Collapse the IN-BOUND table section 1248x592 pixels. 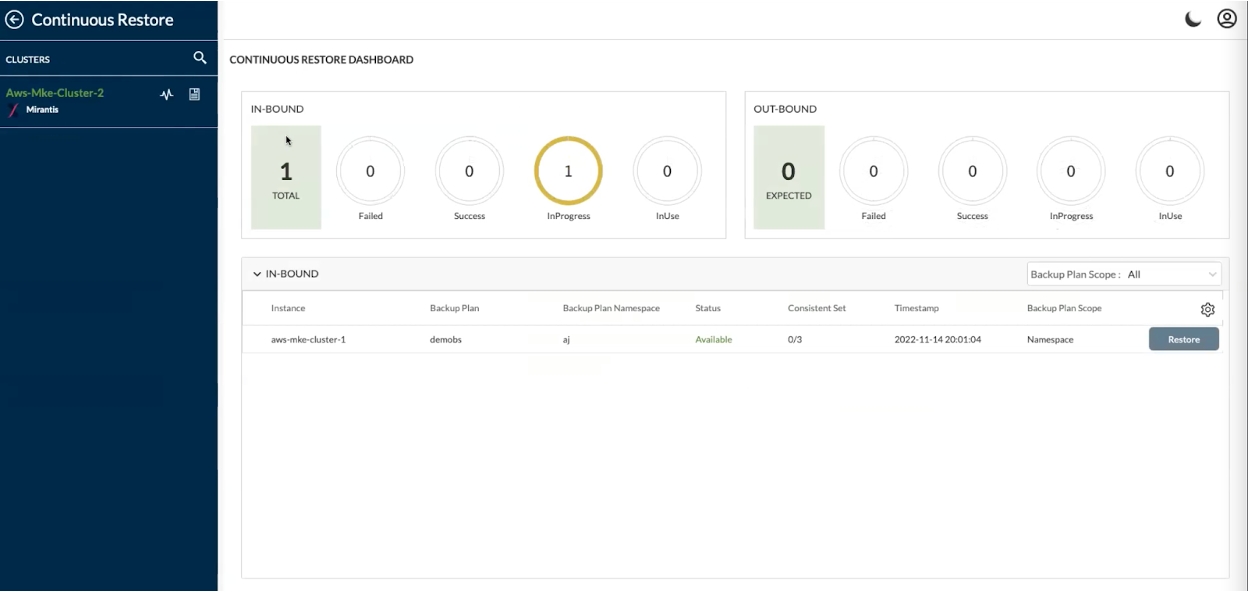coord(257,274)
